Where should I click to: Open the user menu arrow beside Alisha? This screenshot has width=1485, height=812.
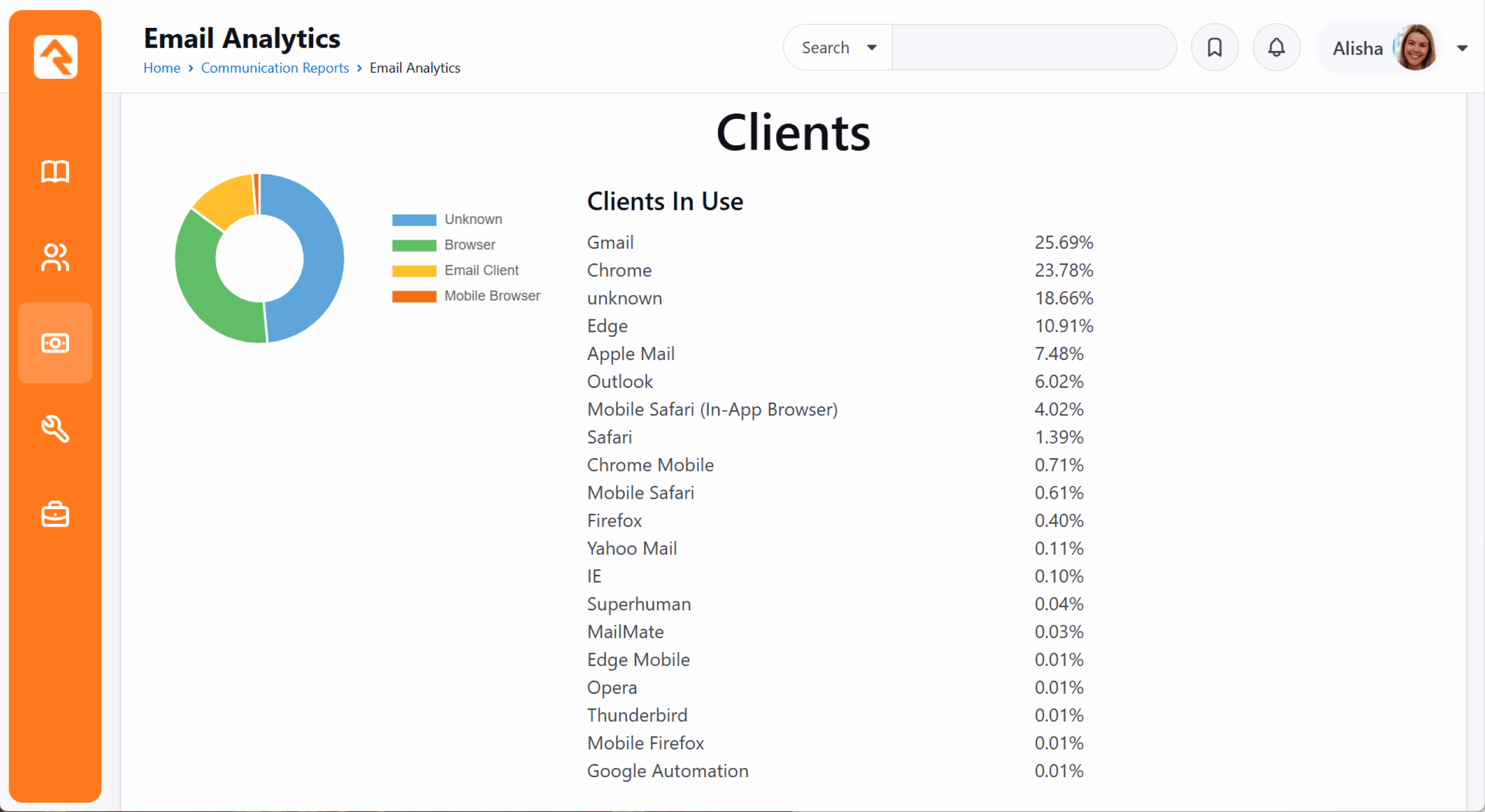1462,48
